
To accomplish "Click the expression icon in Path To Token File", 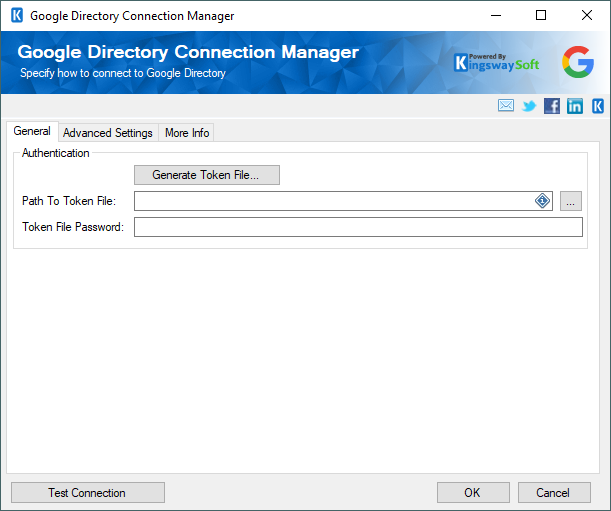I will click(x=542, y=201).
